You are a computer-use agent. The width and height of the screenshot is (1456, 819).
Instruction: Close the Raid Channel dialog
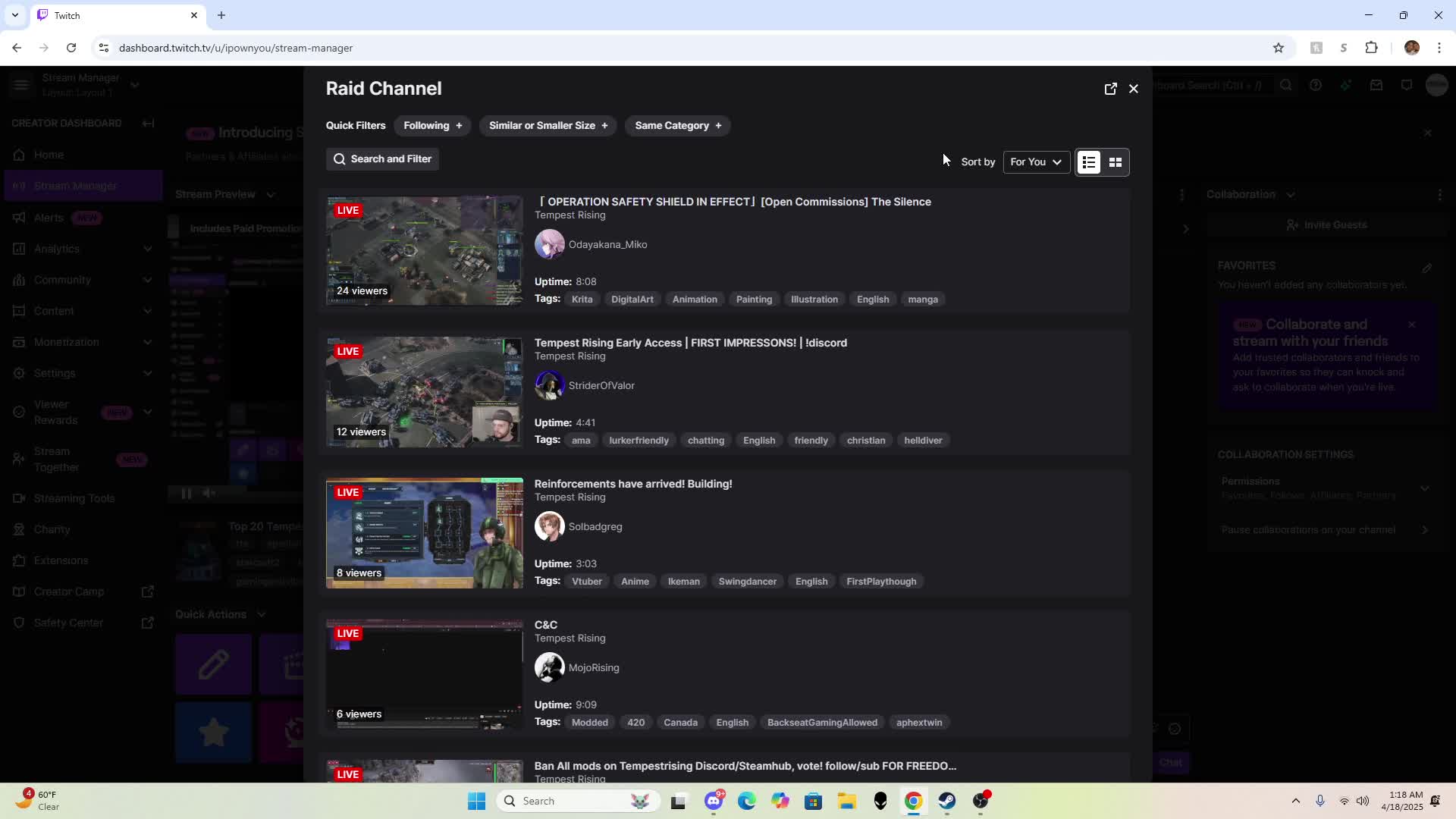[1134, 89]
